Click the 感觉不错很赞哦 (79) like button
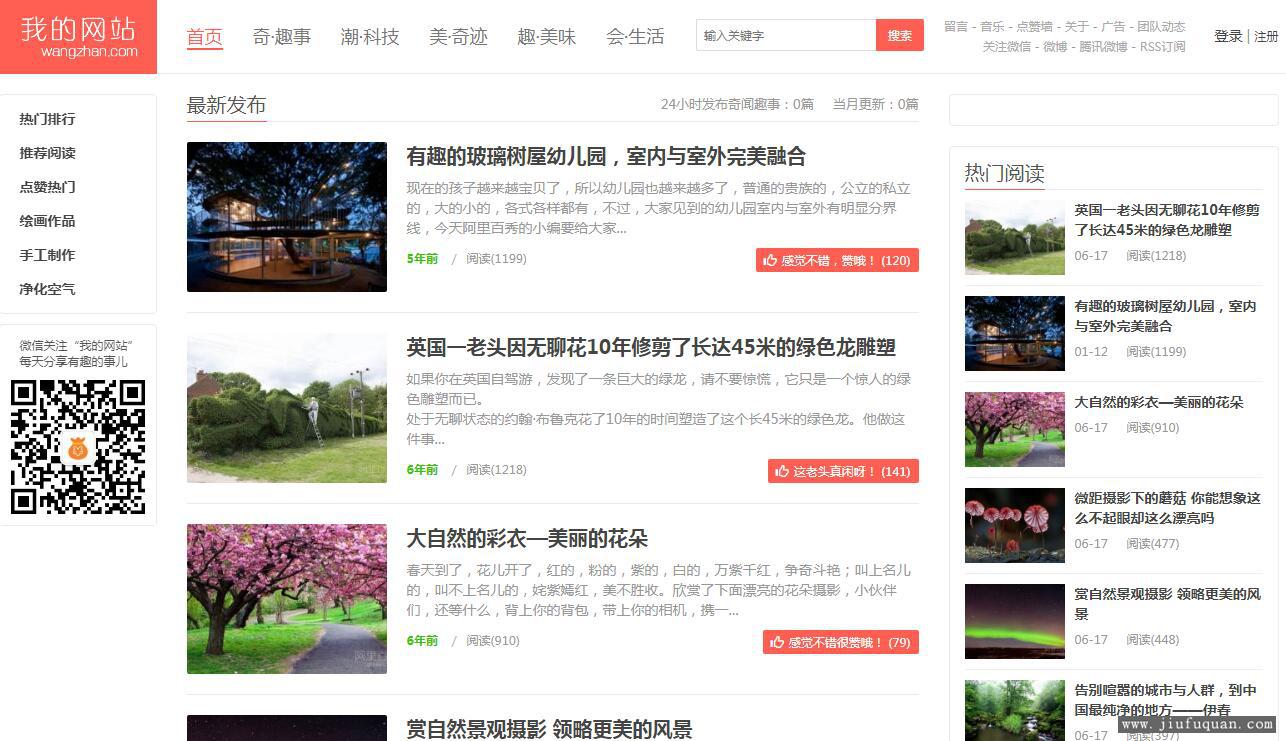Image resolution: width=1286 pixels, height=741 pixels. pos(841,642)
